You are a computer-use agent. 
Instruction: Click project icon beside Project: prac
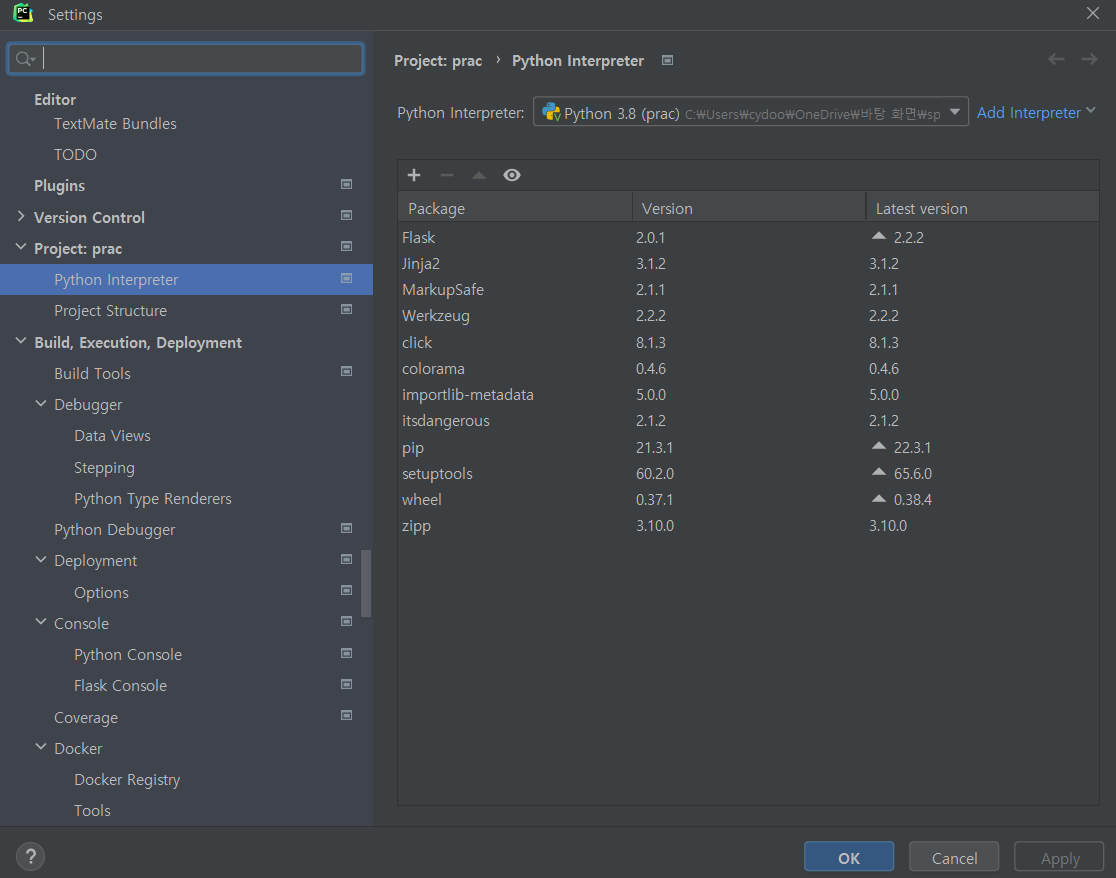[347, 247]
